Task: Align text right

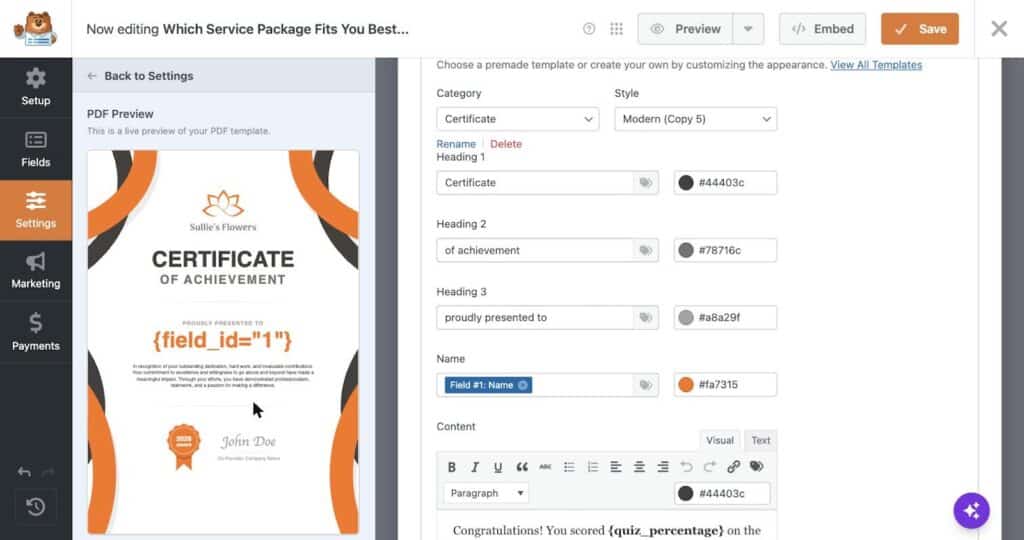Action: coord(663,467)
